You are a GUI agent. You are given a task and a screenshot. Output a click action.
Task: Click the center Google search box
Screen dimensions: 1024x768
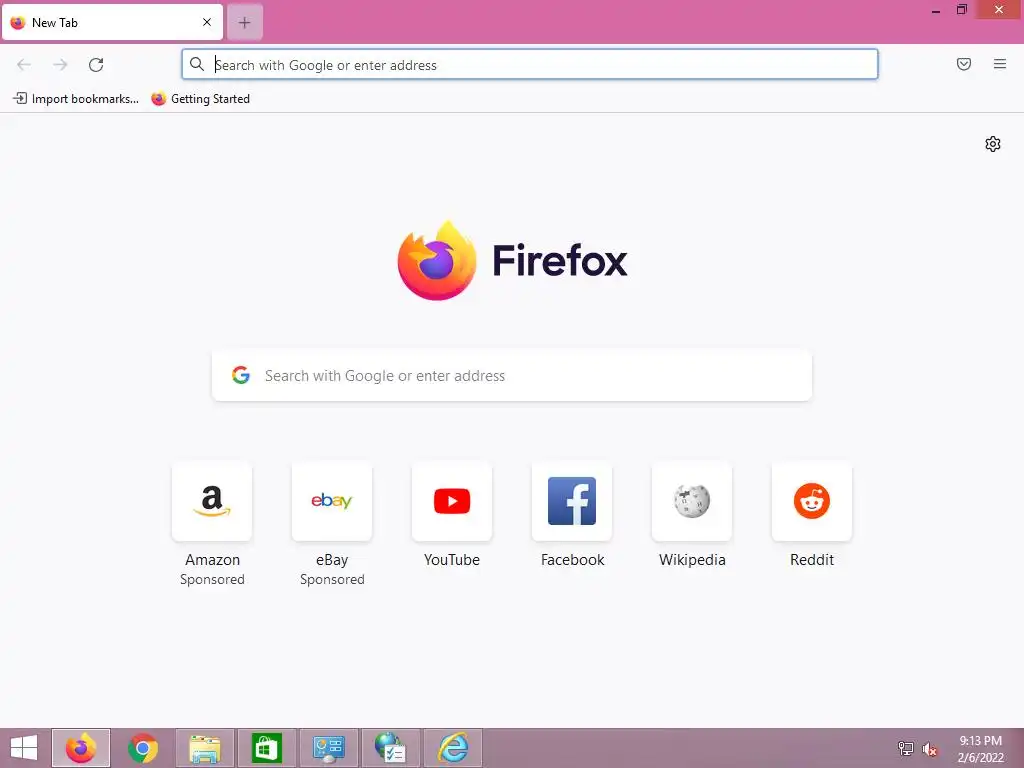point(512,376)
